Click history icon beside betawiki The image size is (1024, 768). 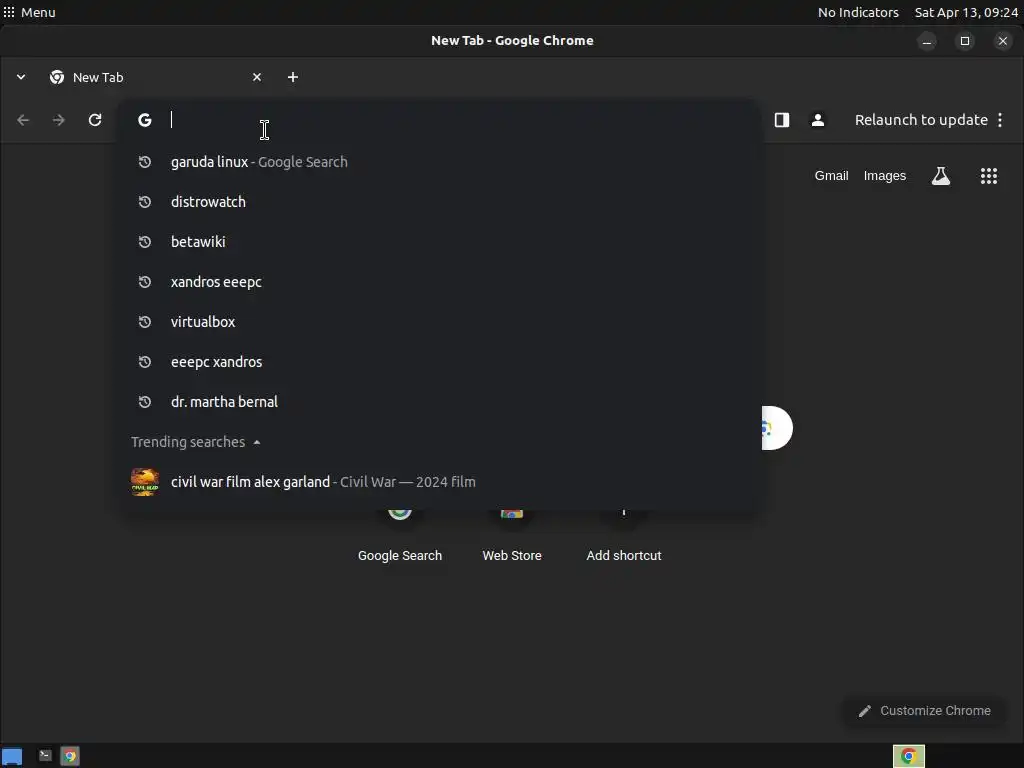tap(145, 242)
